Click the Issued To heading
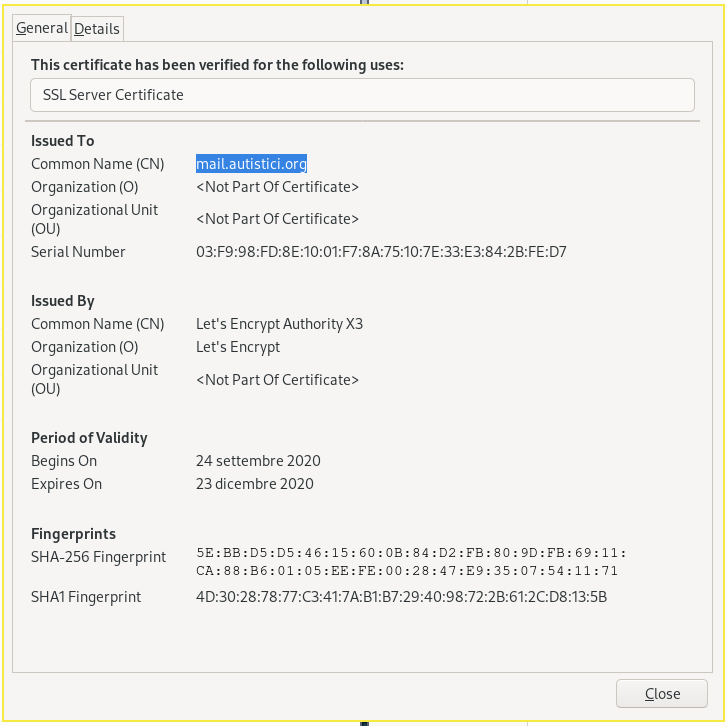 click(x=63, y=140)
